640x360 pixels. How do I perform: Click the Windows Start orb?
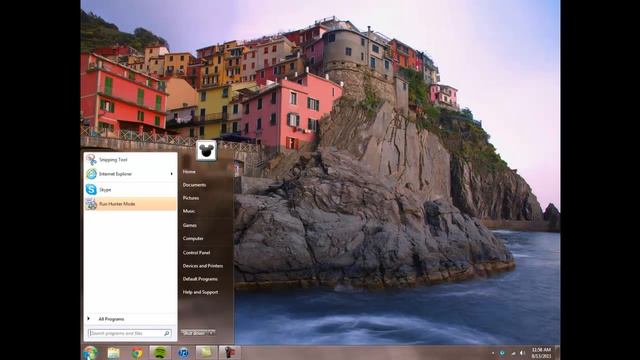(90, 353)
